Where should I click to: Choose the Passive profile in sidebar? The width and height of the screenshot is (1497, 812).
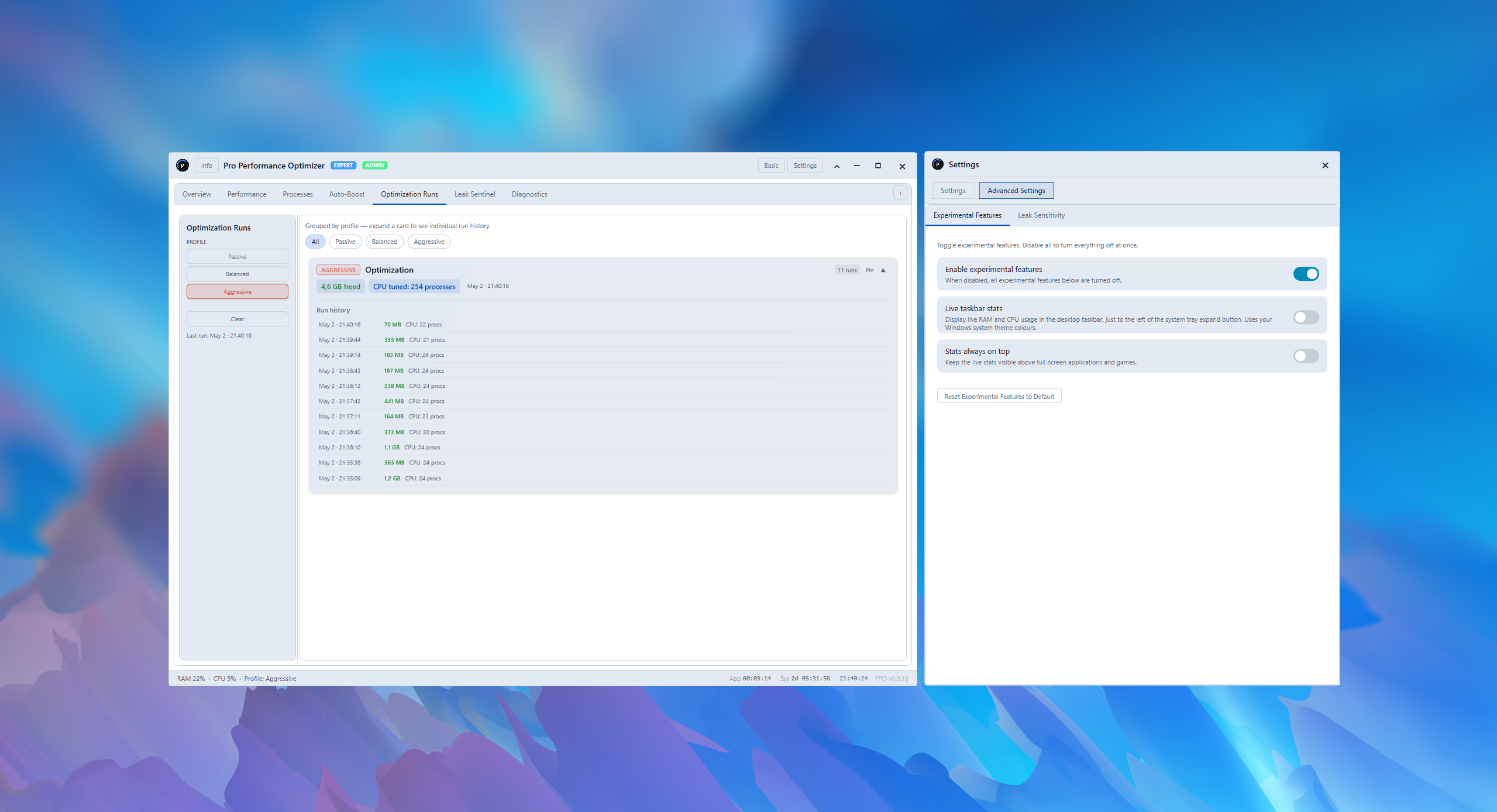(238, 257)
